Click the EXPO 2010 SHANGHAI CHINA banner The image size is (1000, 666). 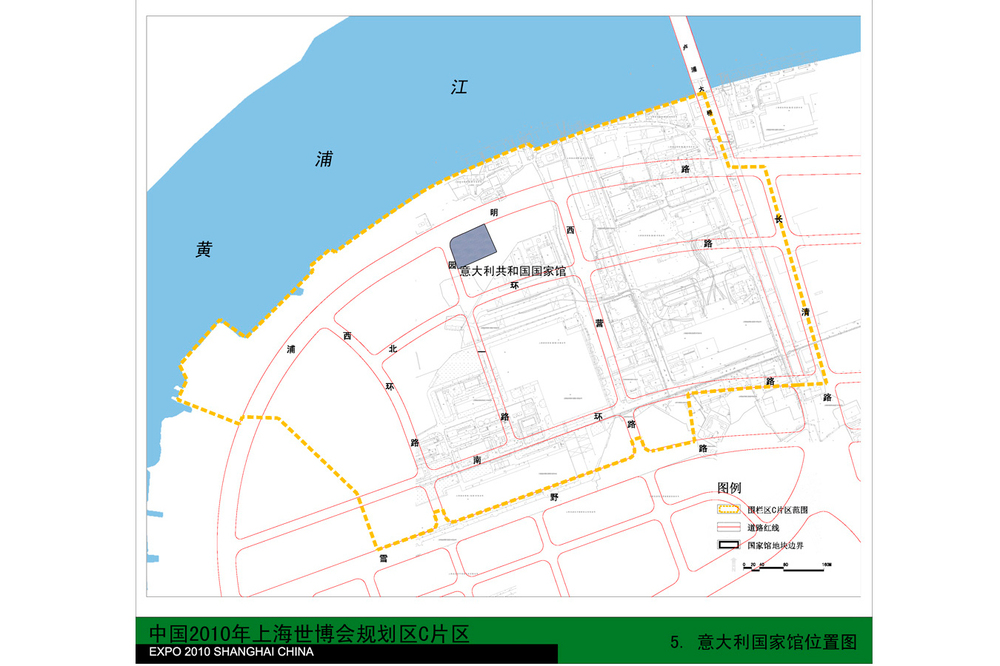click(x=231, y=653)
